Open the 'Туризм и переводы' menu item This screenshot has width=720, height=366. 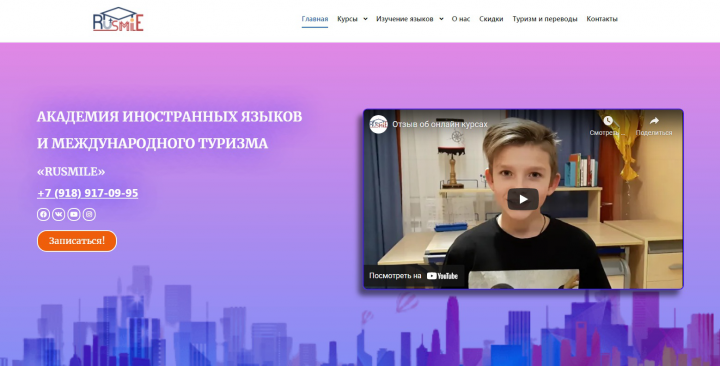[x=545, y=19]
